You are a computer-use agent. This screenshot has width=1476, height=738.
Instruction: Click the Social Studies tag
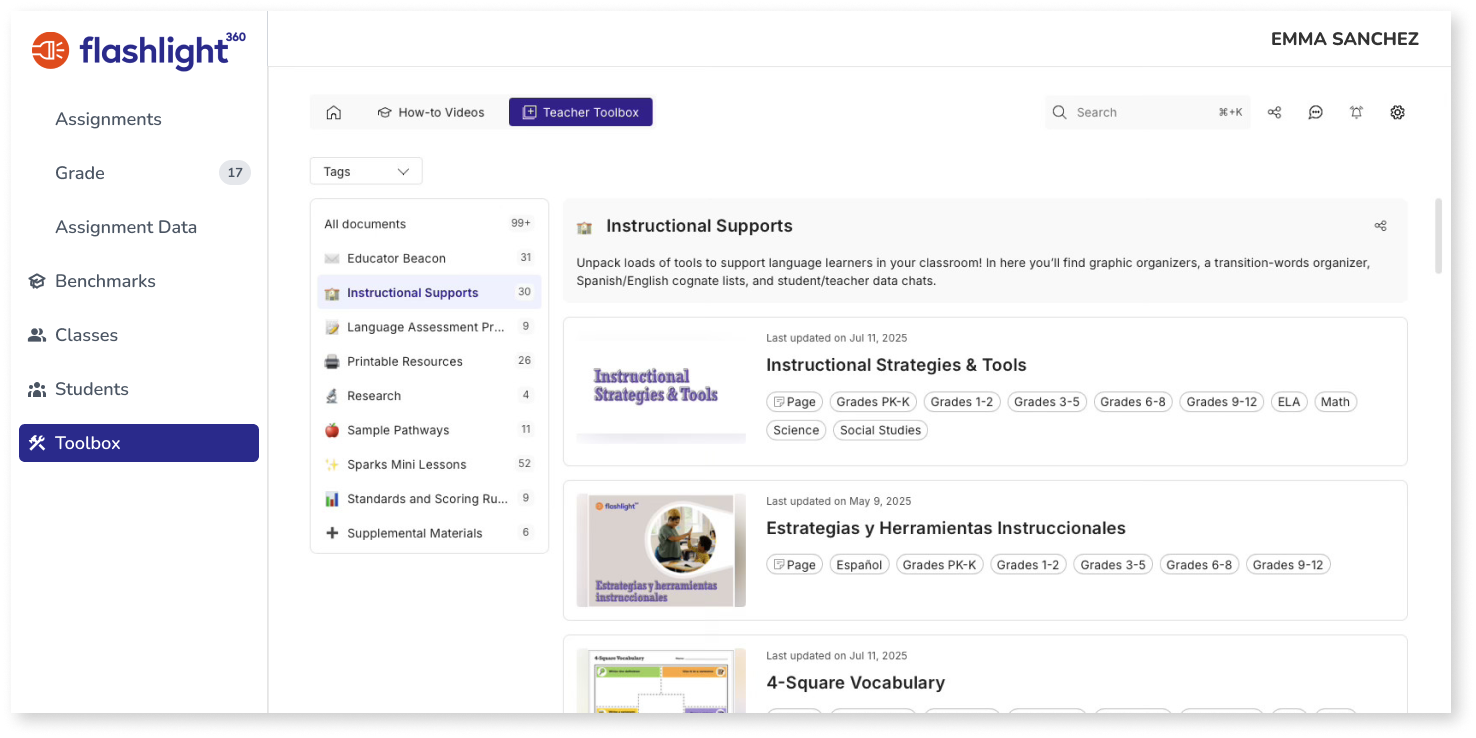point(880,430)
